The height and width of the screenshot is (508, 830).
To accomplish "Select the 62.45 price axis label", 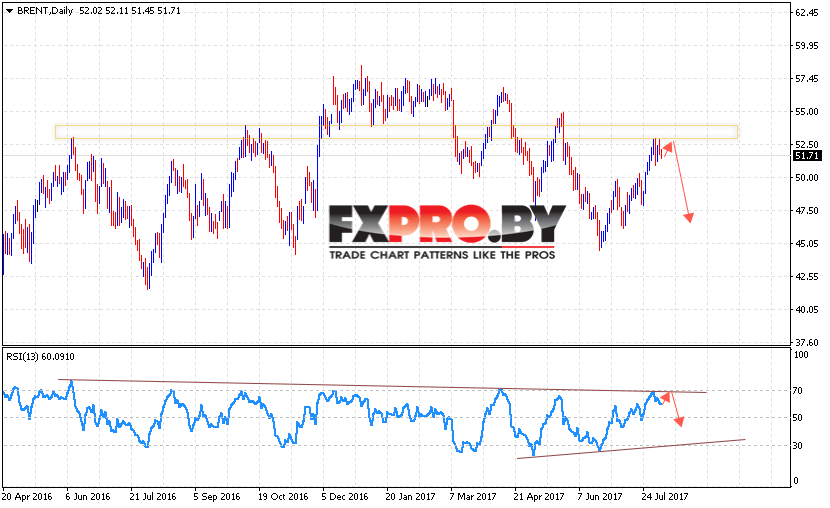I will (x=807, y=13).
